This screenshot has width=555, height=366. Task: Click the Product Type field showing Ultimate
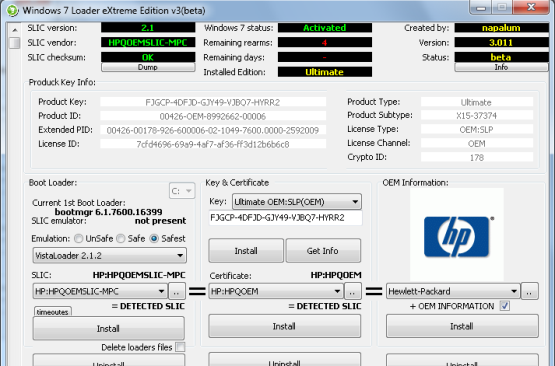(x=477, y=102)
